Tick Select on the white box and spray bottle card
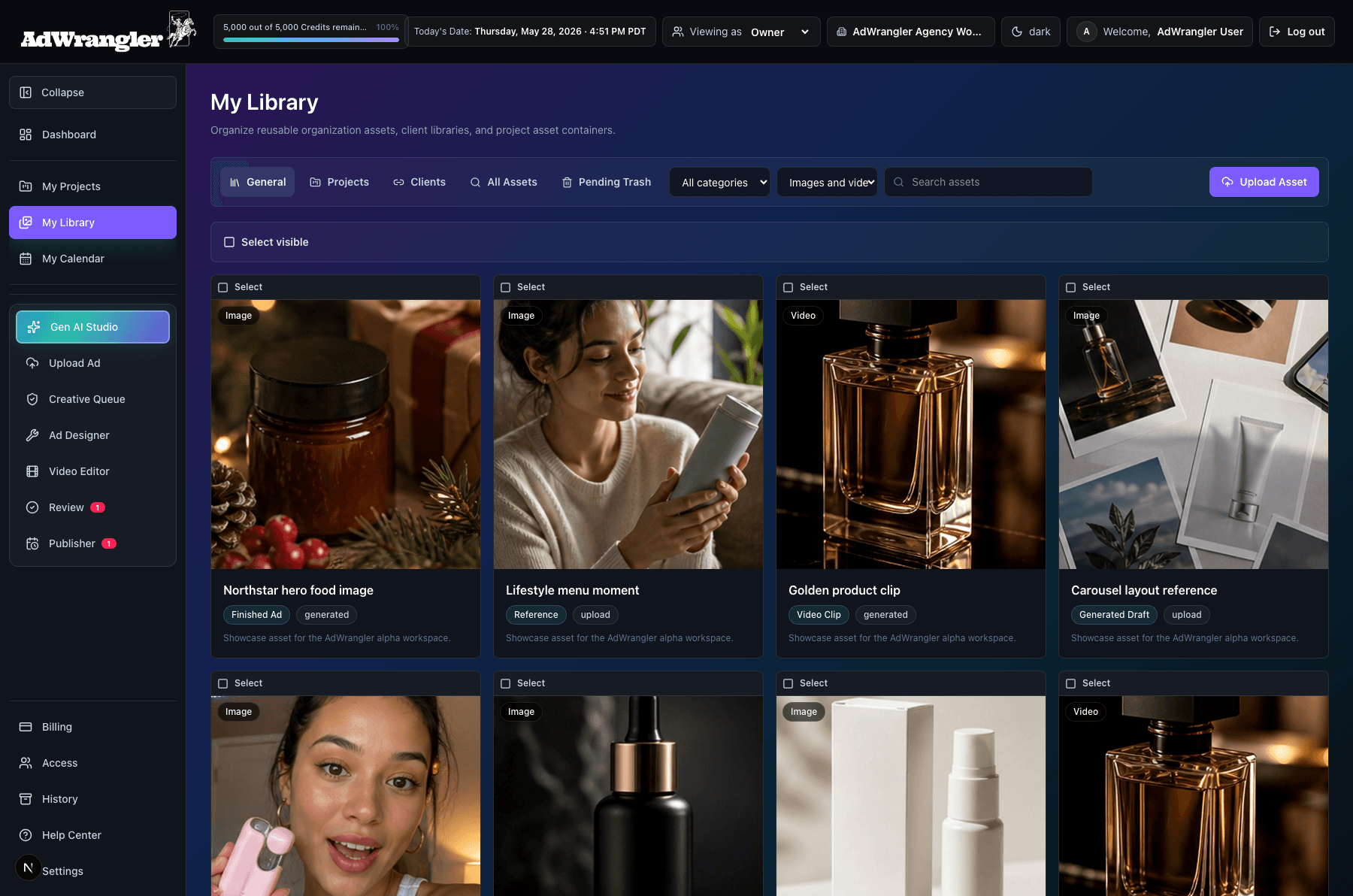This screenshot has width=1353, height=896. 788,683
